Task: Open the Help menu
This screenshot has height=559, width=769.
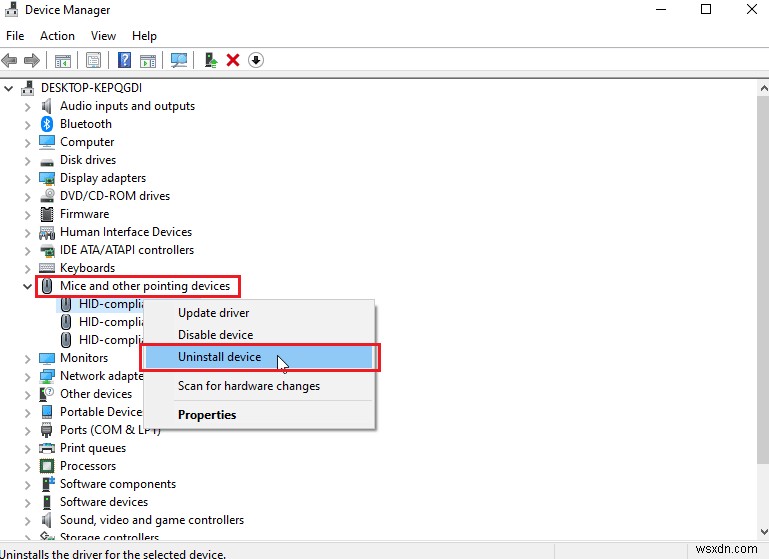Action: pyautogui.click(x=144, y=36)
